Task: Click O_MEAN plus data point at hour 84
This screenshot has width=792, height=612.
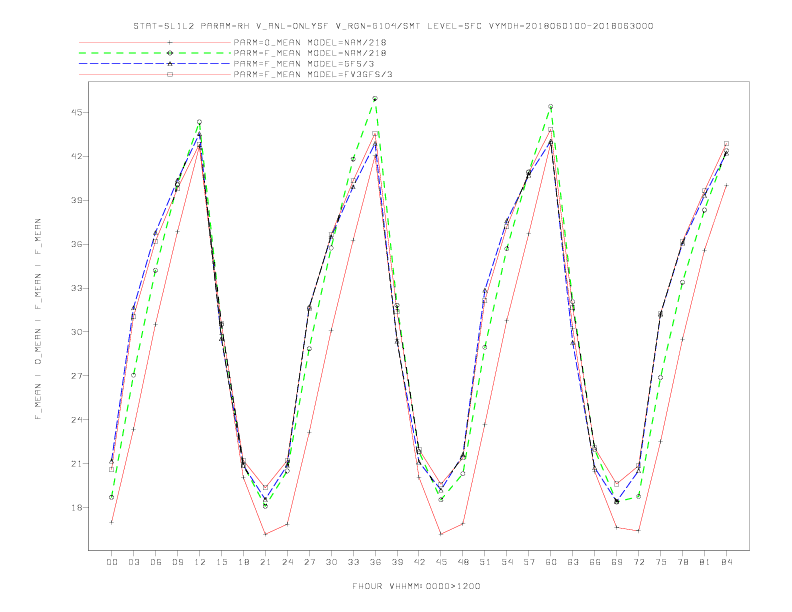Action: [726, 185]
